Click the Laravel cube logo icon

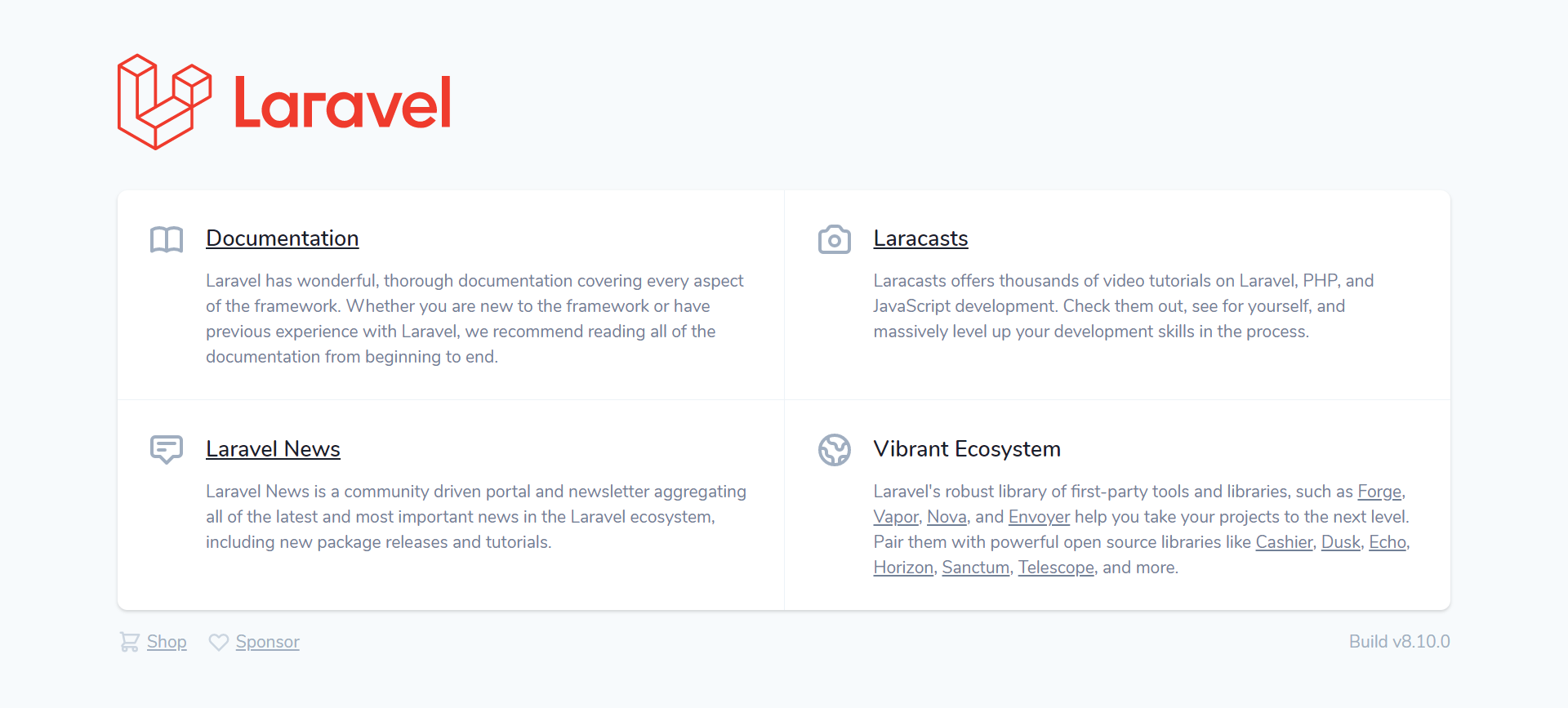tap(164, 102)
